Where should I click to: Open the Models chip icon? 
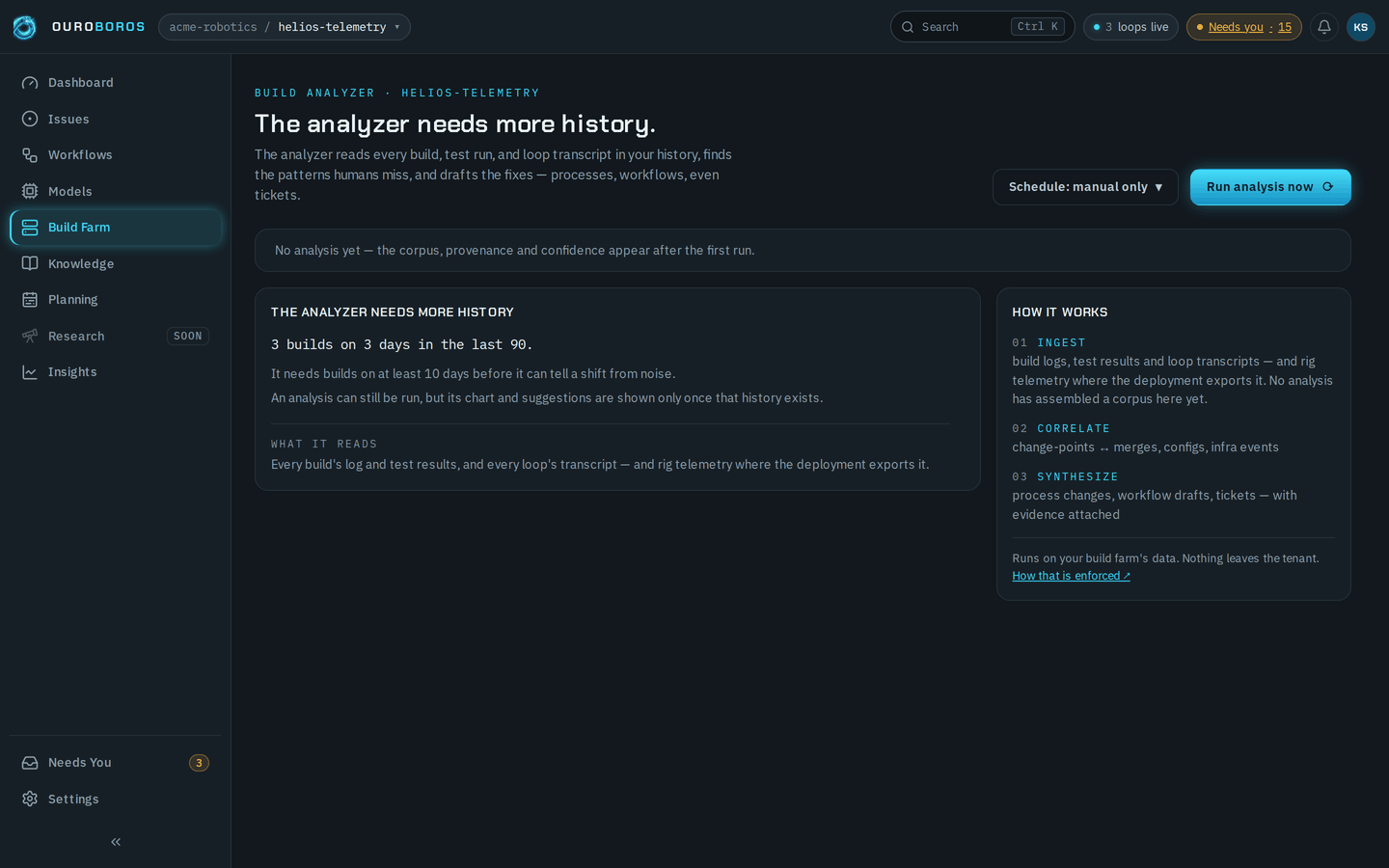pos(30,191)
